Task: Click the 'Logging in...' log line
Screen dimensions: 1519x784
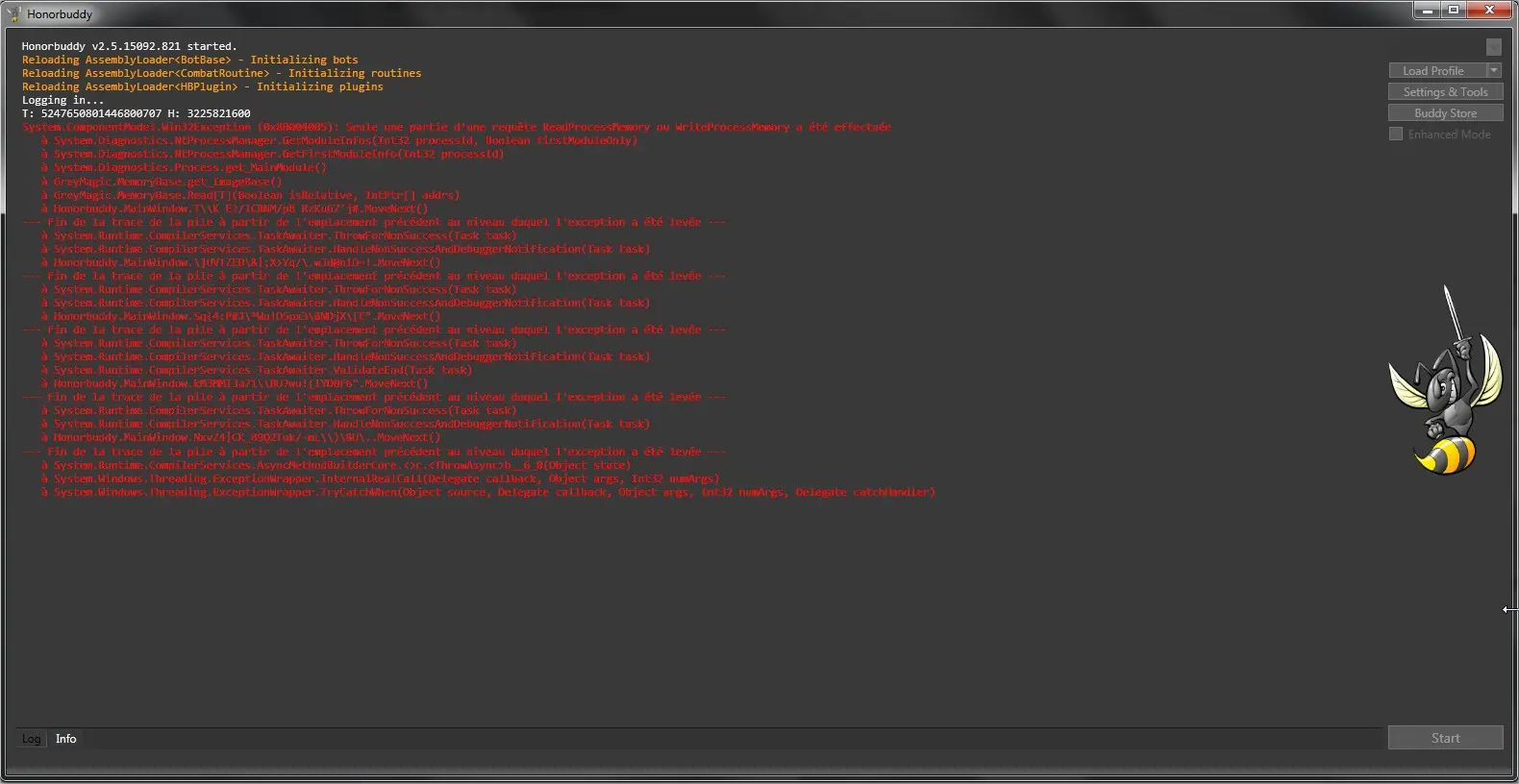Action: click(62, 100)
